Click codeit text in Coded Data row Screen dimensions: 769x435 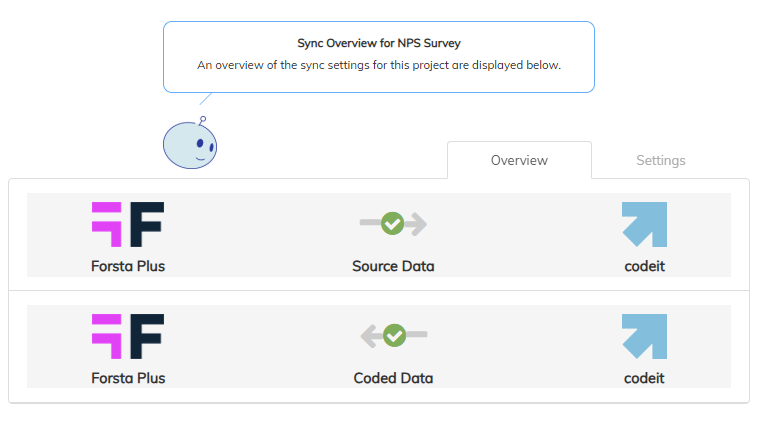[x=644, y=379]
